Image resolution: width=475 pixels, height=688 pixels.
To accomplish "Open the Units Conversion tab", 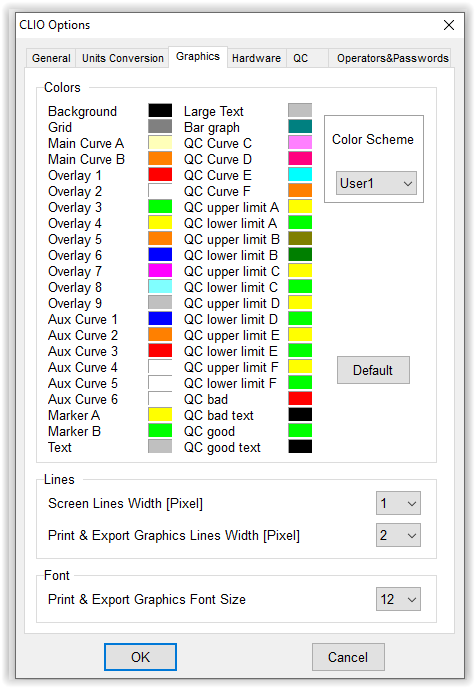I will tap(122, 58).
